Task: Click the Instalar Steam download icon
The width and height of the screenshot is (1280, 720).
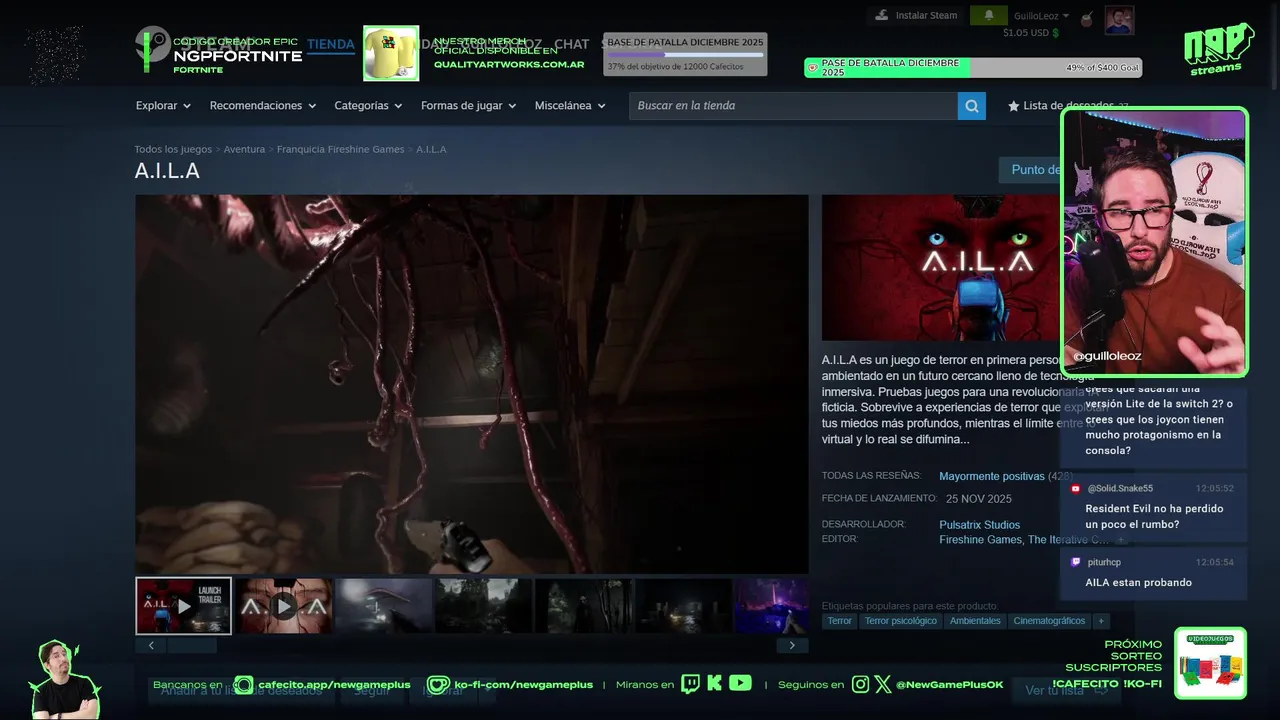Action: [x=881, y=15]
